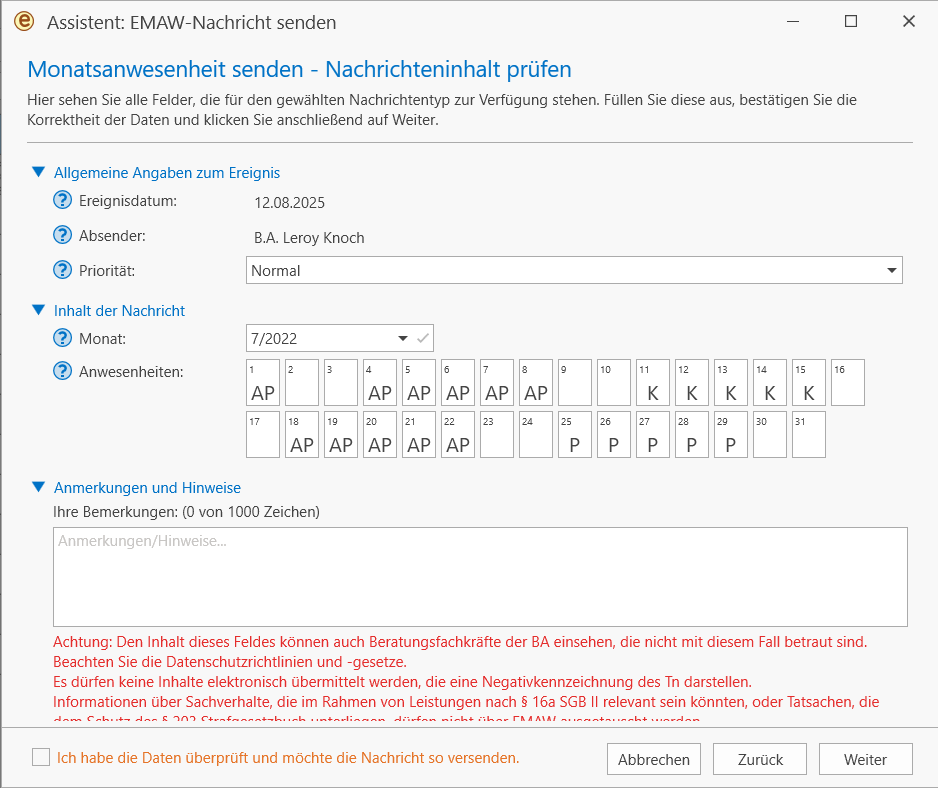Select empty attendance cell for day 9
Viewport: 938px width, 788px height.
[575, 382]
